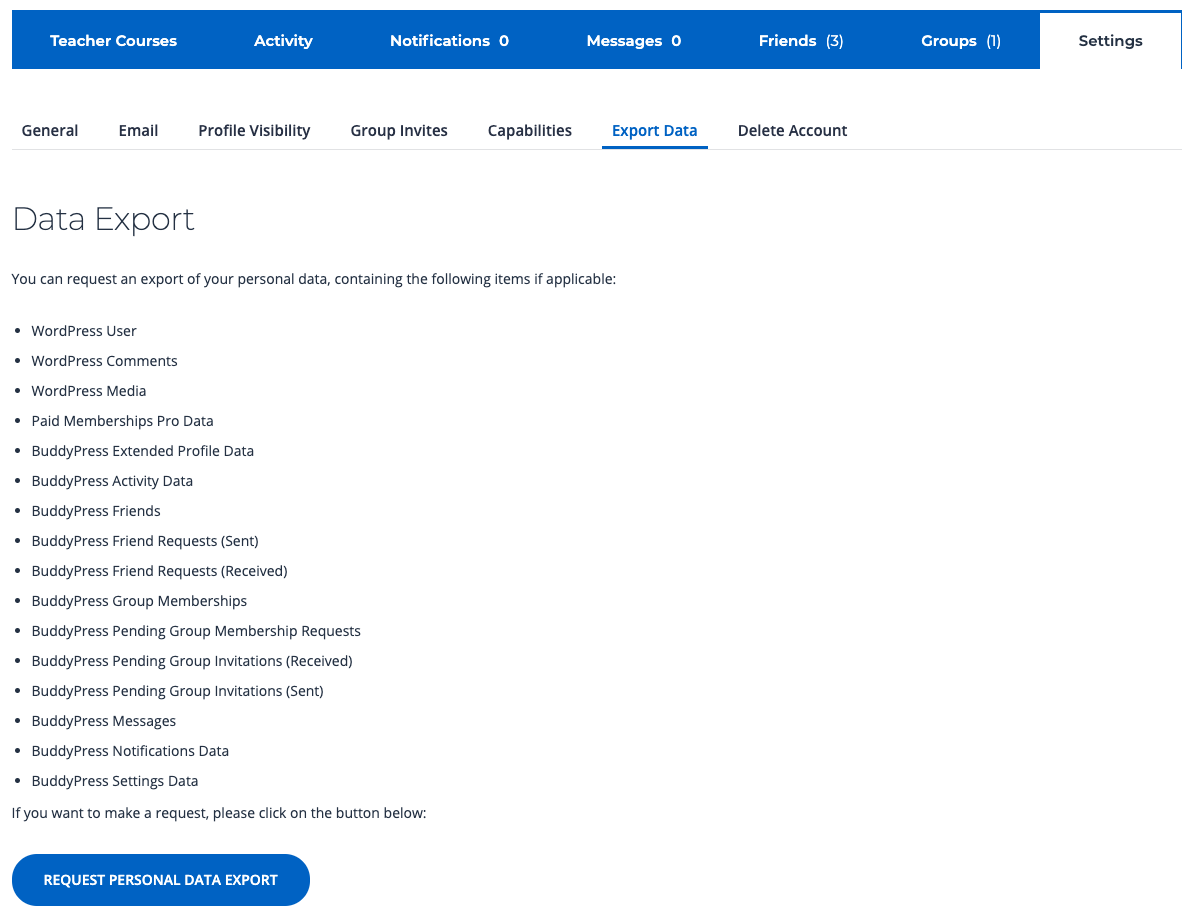The width and height of the screenshot is (1191, 917).
Task: Navigate to Delete Account settings
Action: [792, 131]
